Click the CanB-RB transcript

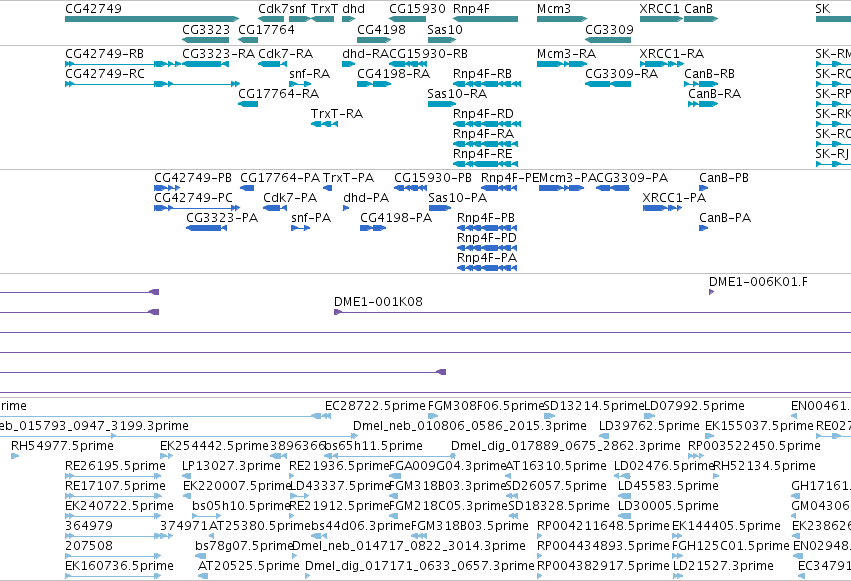point(701,84)
